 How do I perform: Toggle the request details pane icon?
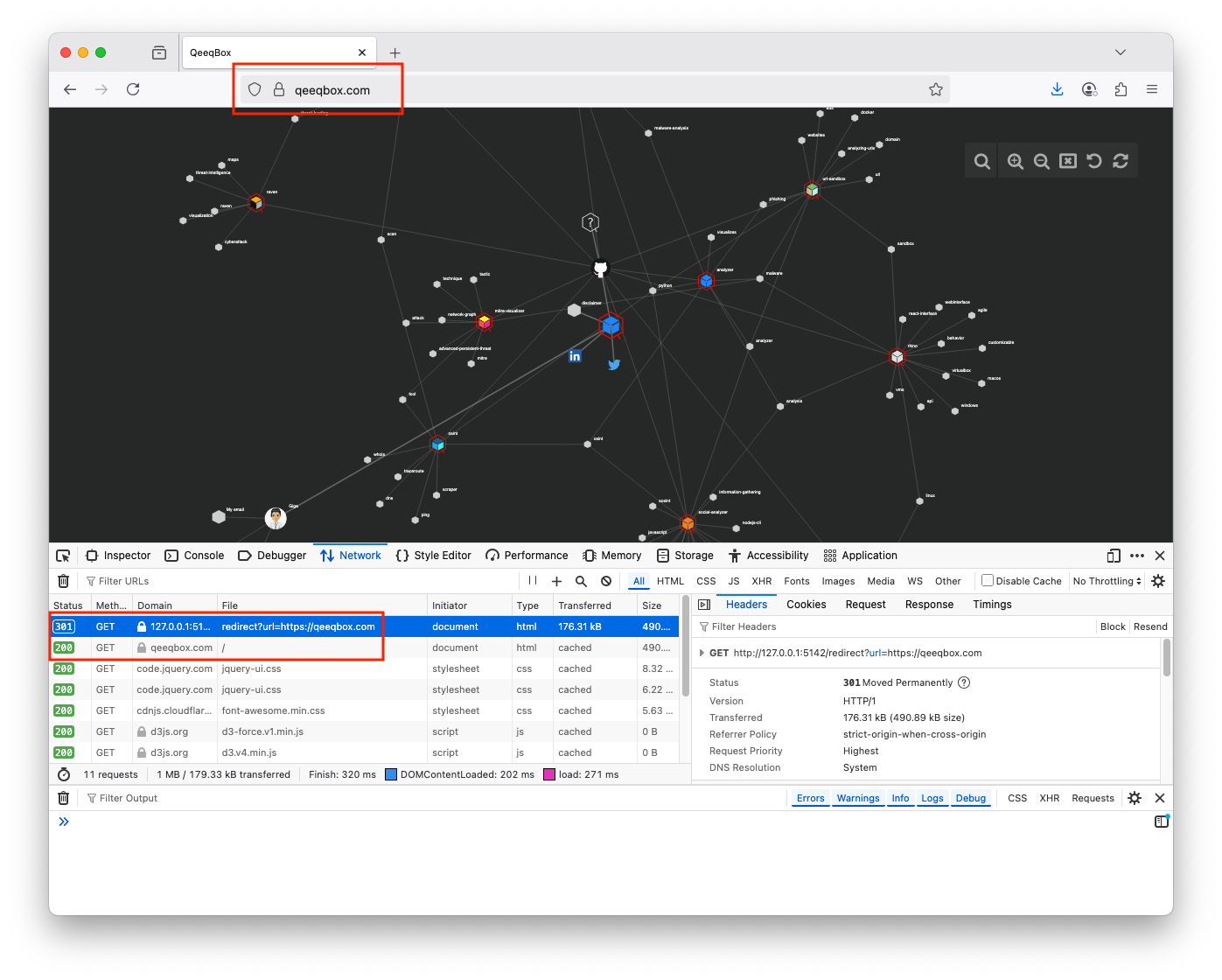[704, 605]
